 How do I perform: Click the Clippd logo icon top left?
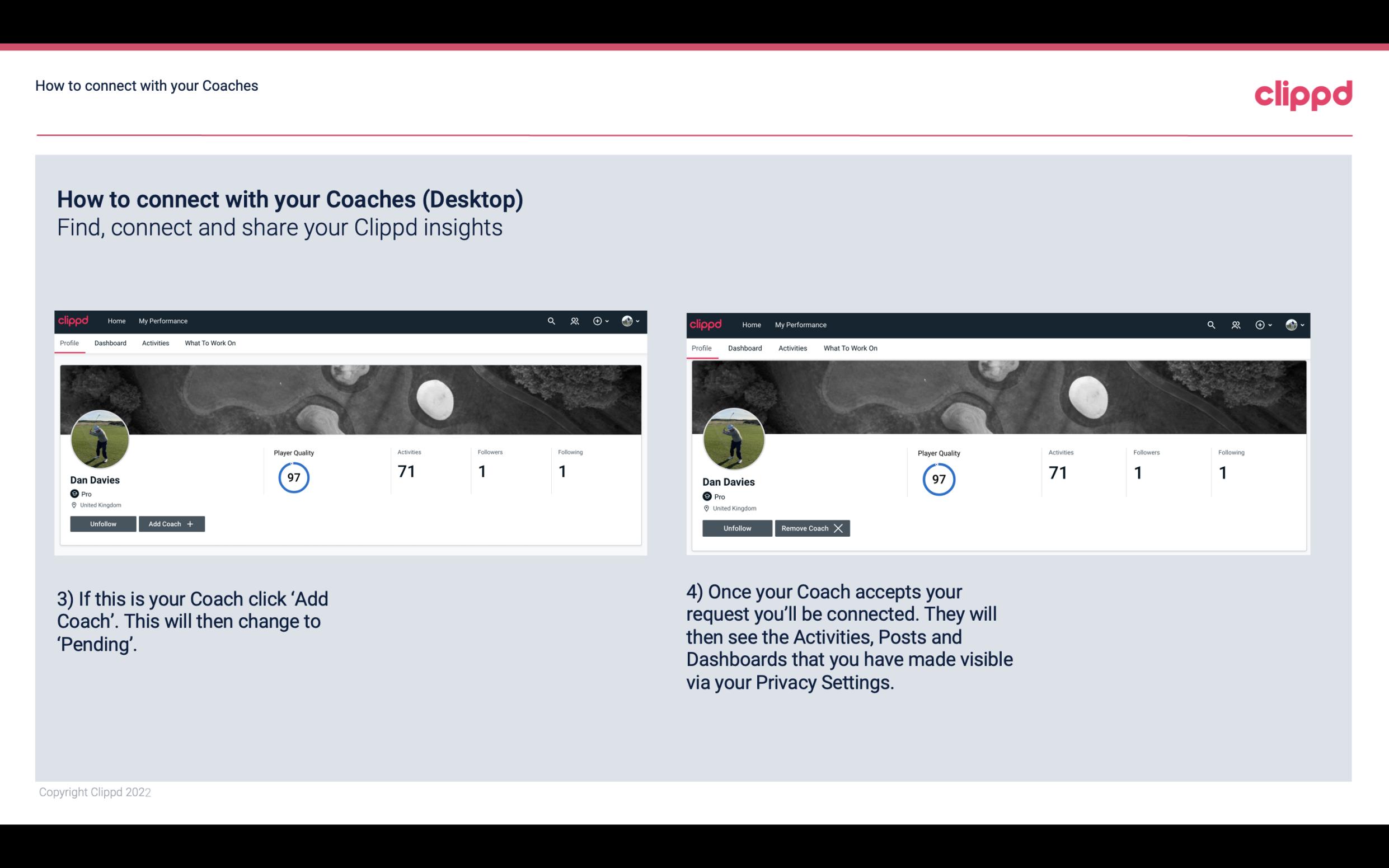[74, 320]
